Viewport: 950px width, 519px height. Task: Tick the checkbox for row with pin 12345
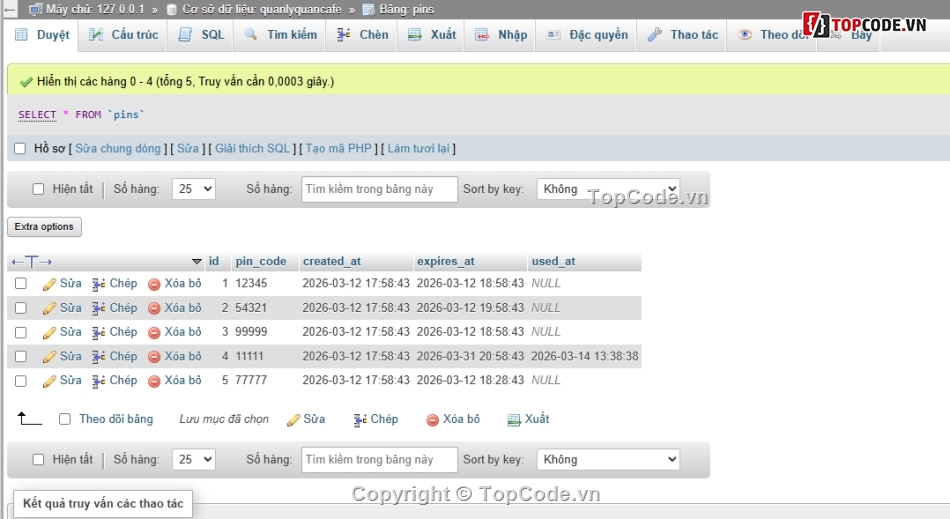(21, 284)
